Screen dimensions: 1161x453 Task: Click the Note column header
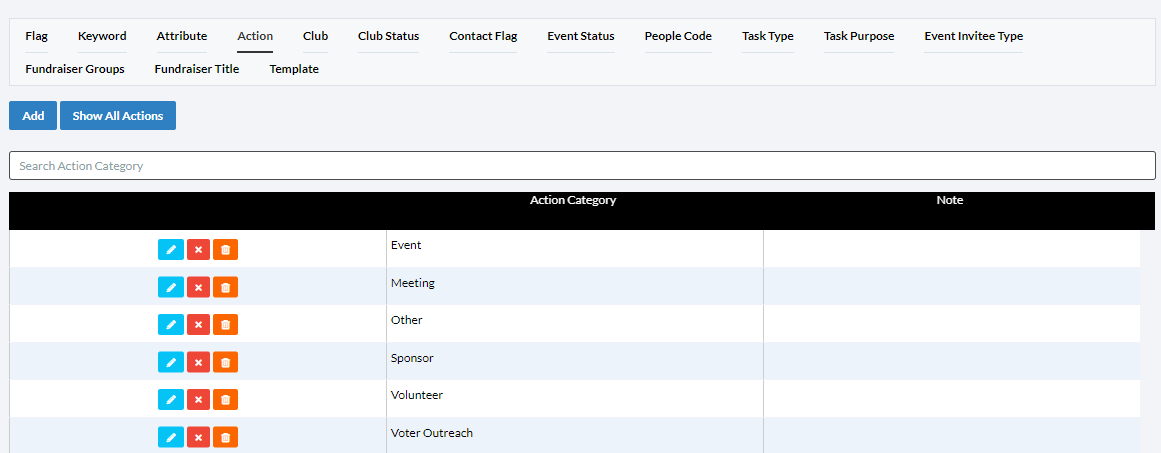pyautogui.click(x=950, y=201)
